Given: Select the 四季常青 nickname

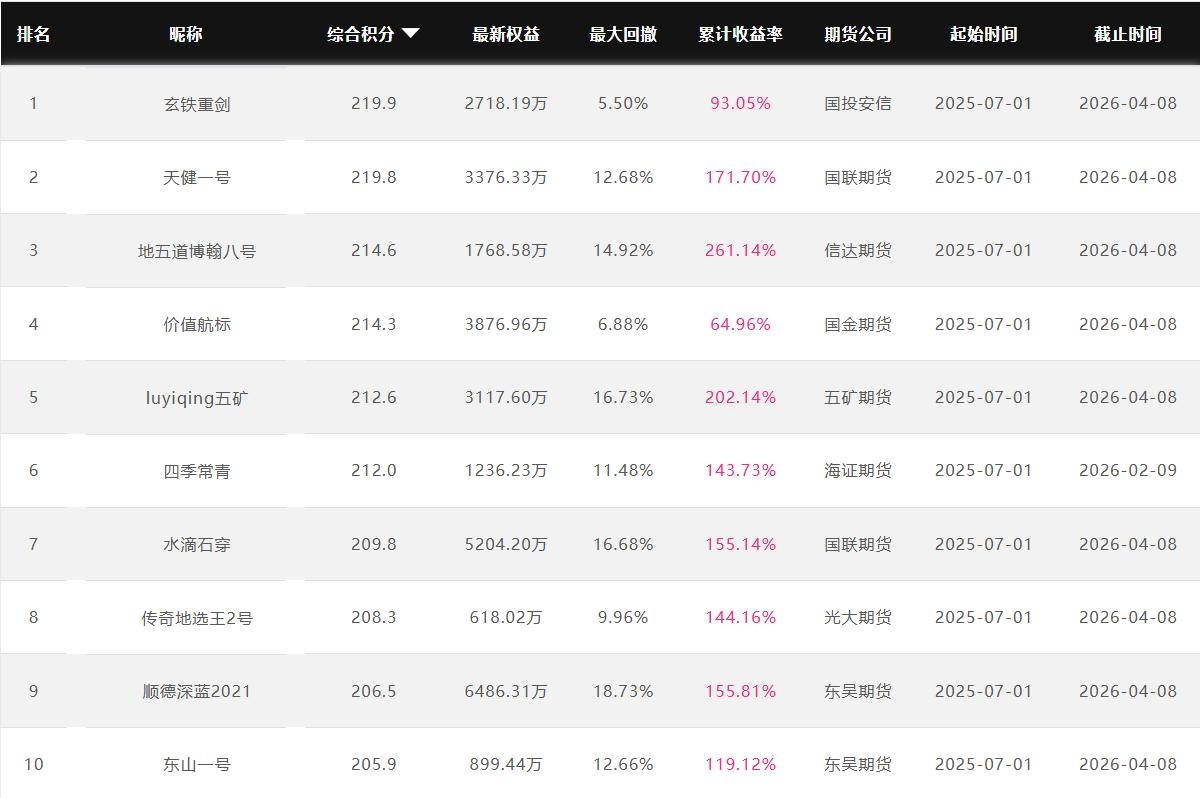Looking at the screenshot, I should pyautogui.click(x=197, y=471).
